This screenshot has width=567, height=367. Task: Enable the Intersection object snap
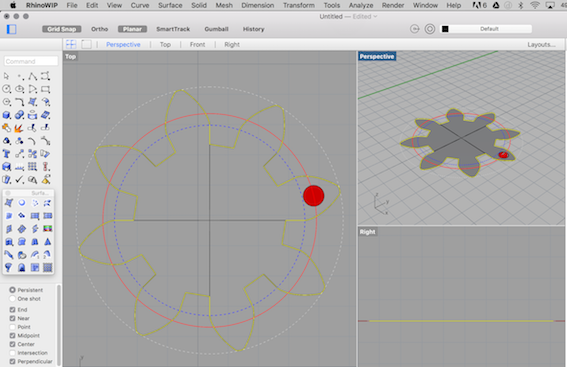pyautogui.click(x=12, y=353)
